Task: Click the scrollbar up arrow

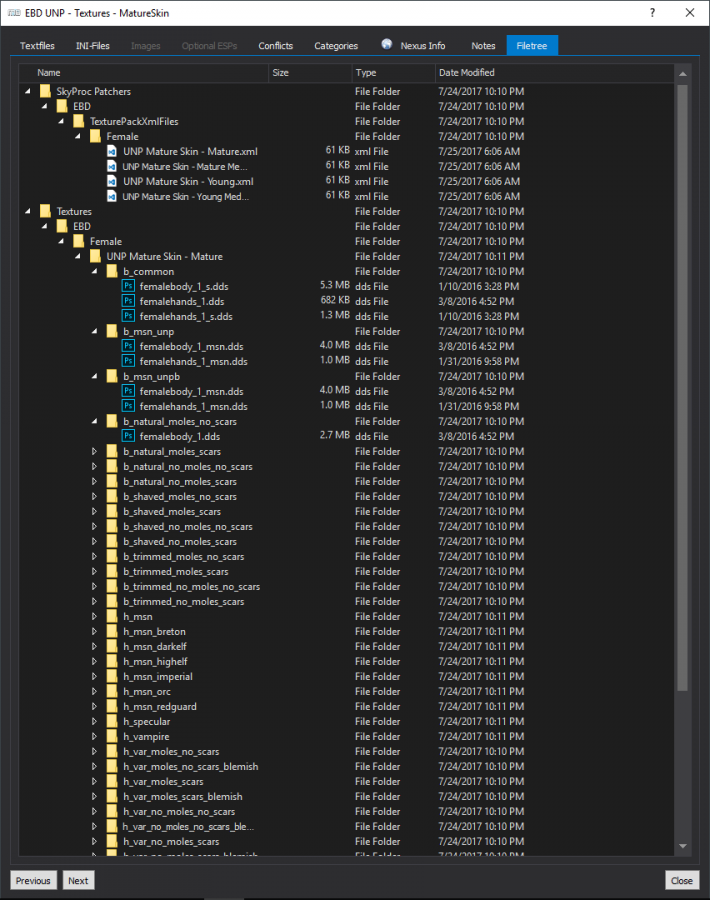Action: coord(682,74)
